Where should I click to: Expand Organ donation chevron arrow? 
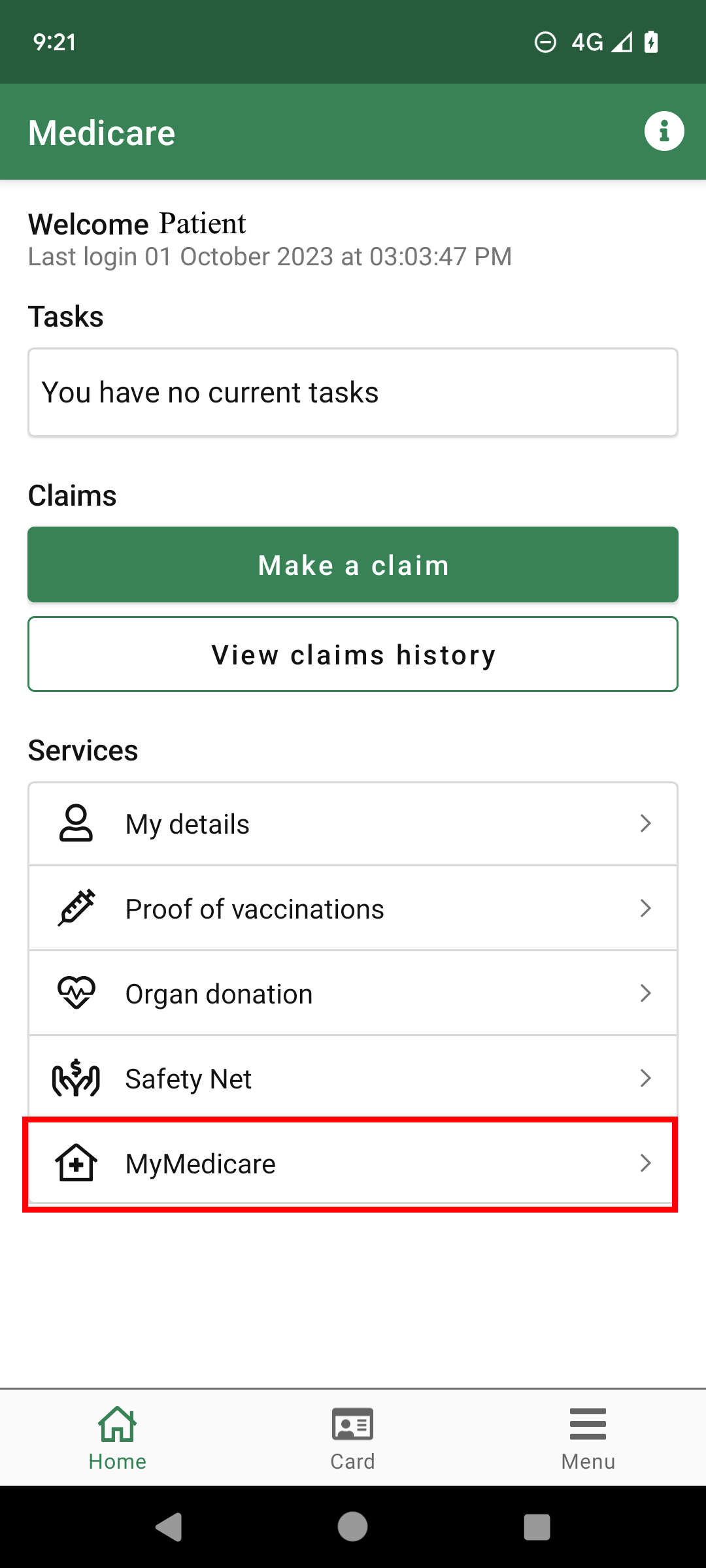pos(645,993)
